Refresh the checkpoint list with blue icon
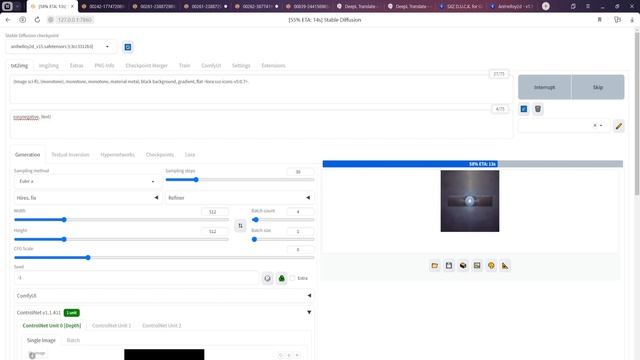The height and width of the screenshot is (360, 640). (x=128, y=47)
